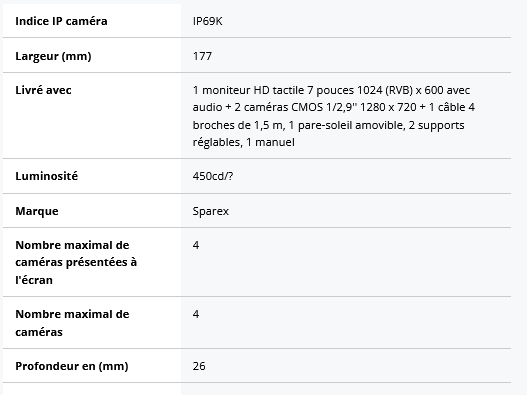
Task: Click the Sparex brand value
Action: click(211, 211)
